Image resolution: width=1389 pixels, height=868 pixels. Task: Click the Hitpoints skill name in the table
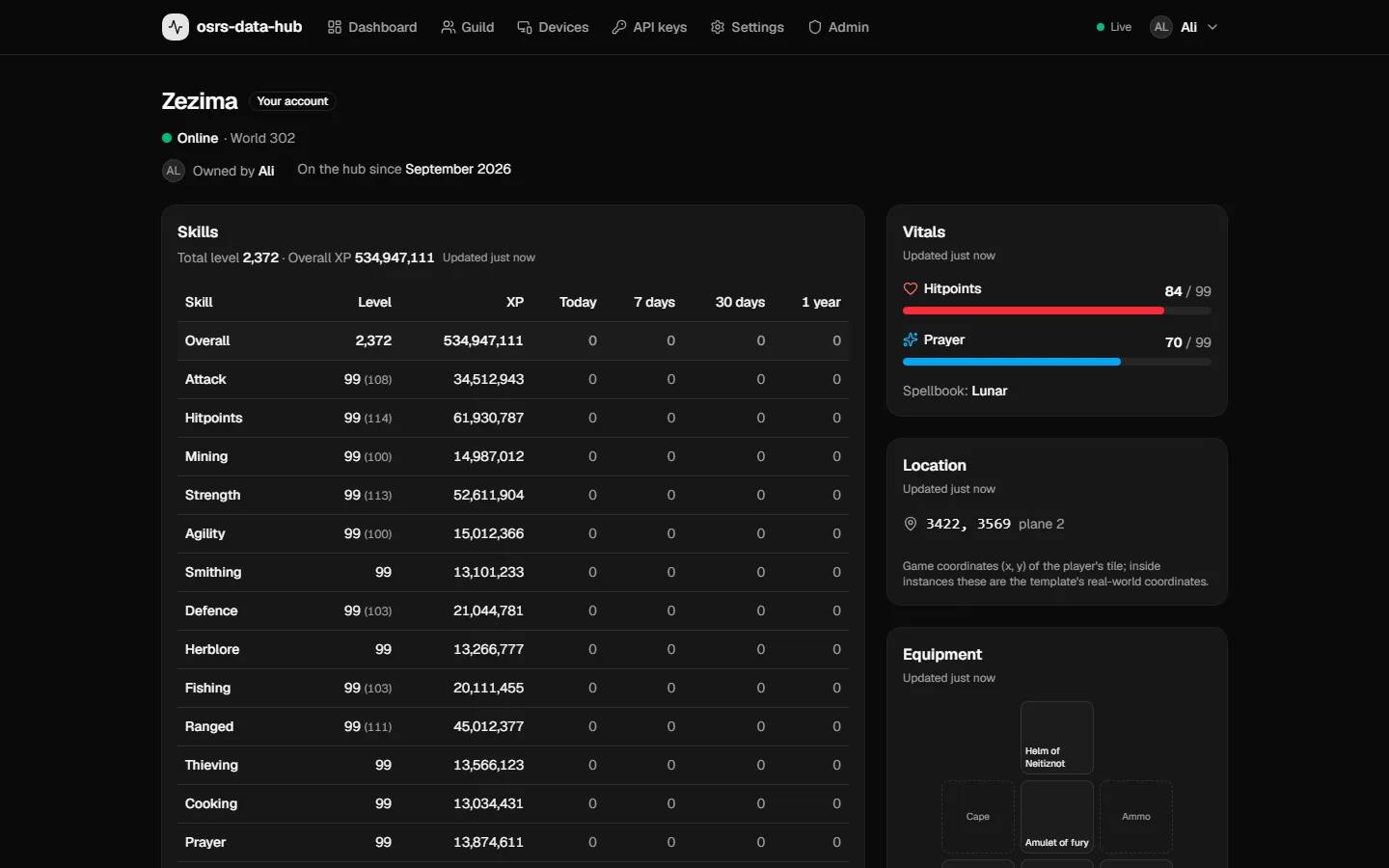[214, 418]
